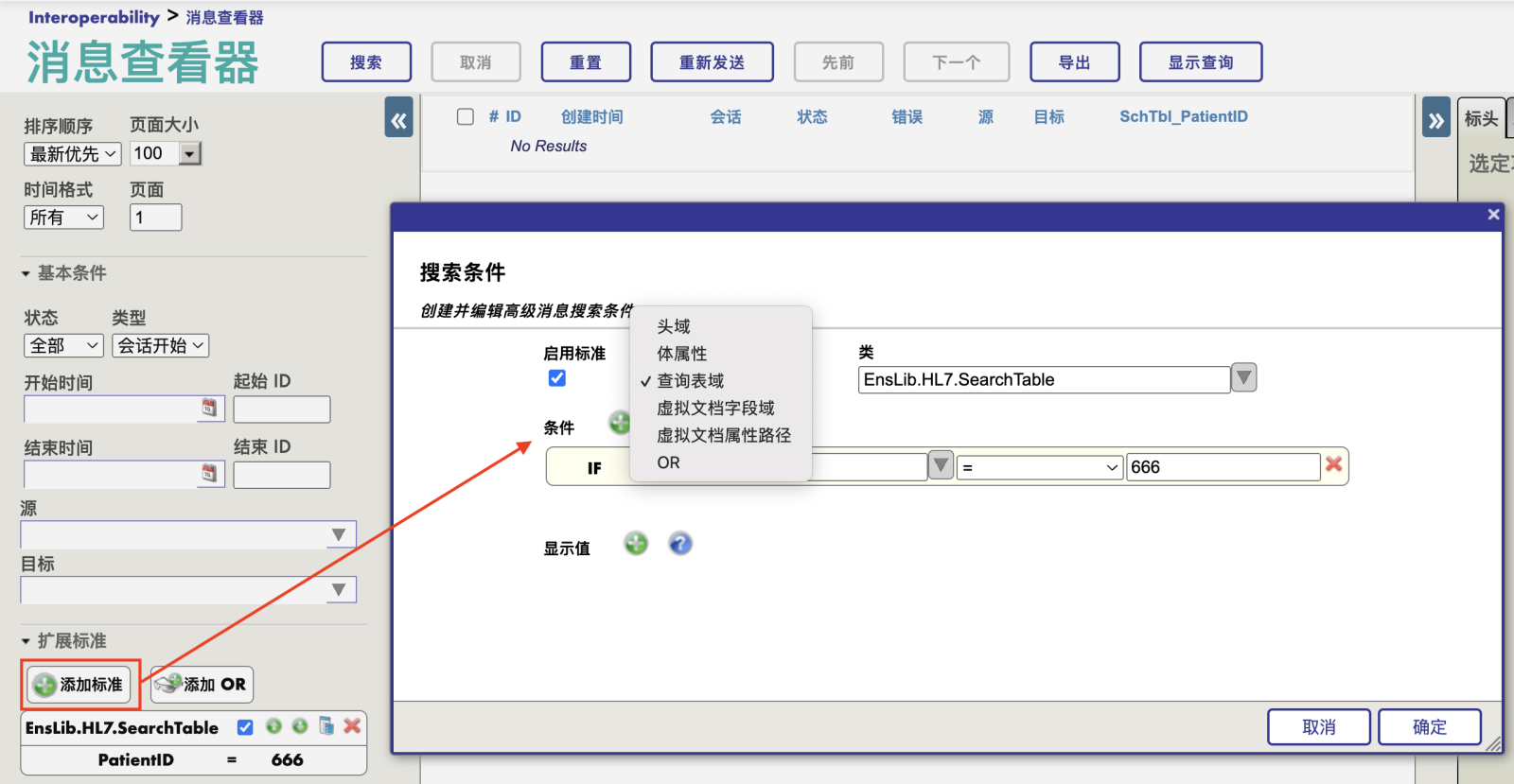Click the 确定 button in the dialog

tap(1429, 726)
